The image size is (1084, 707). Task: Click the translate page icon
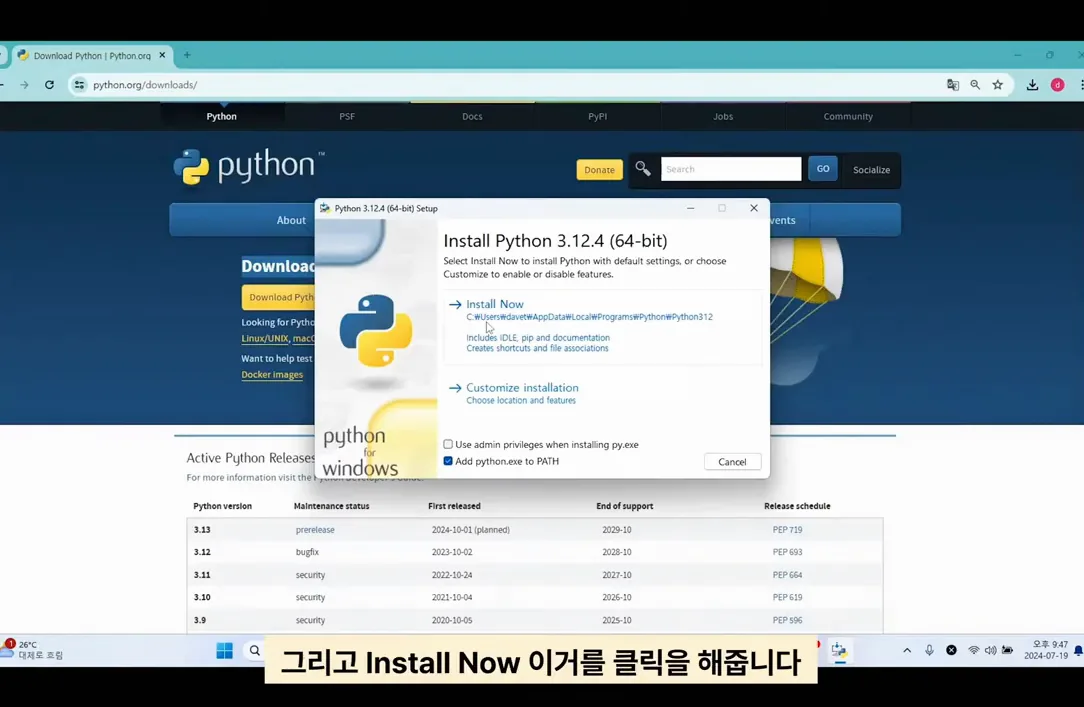(x=953, y=85)
